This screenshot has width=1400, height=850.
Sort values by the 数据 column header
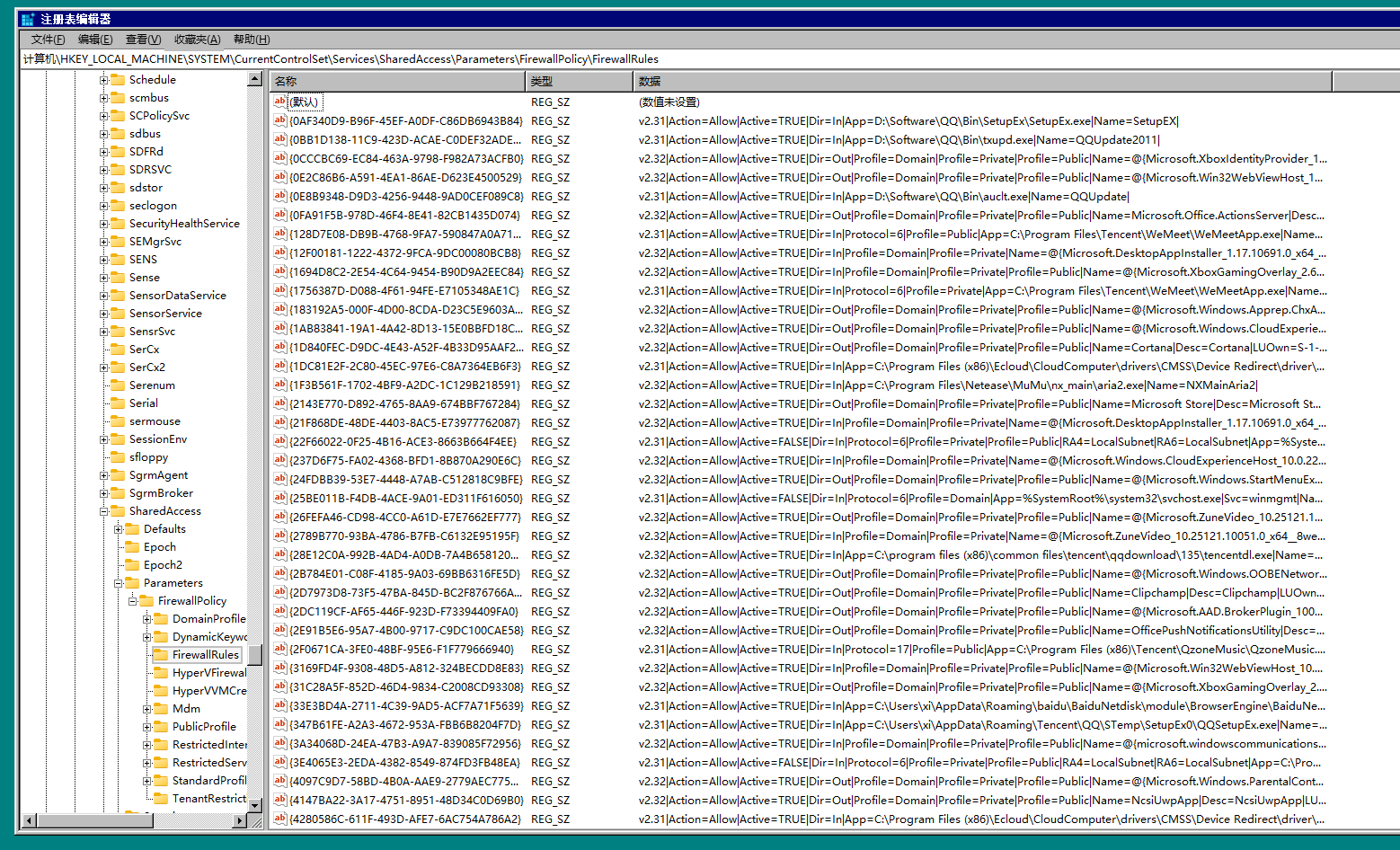(983, 81)
